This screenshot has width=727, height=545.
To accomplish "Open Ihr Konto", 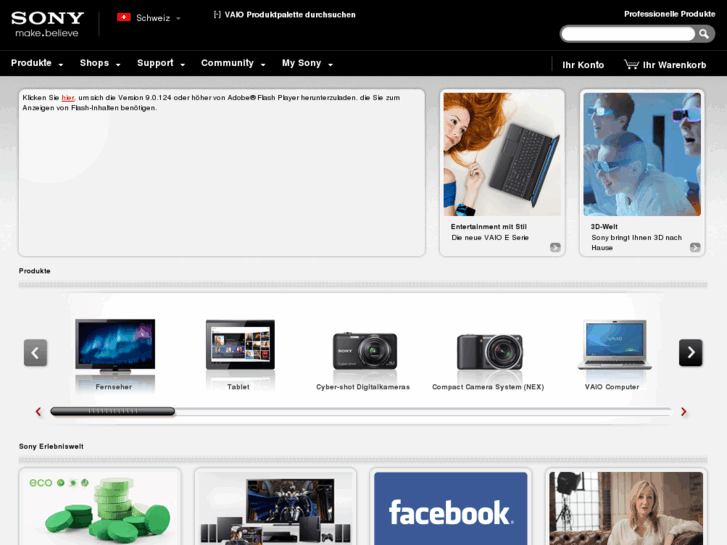I will [x=583, y=65].
